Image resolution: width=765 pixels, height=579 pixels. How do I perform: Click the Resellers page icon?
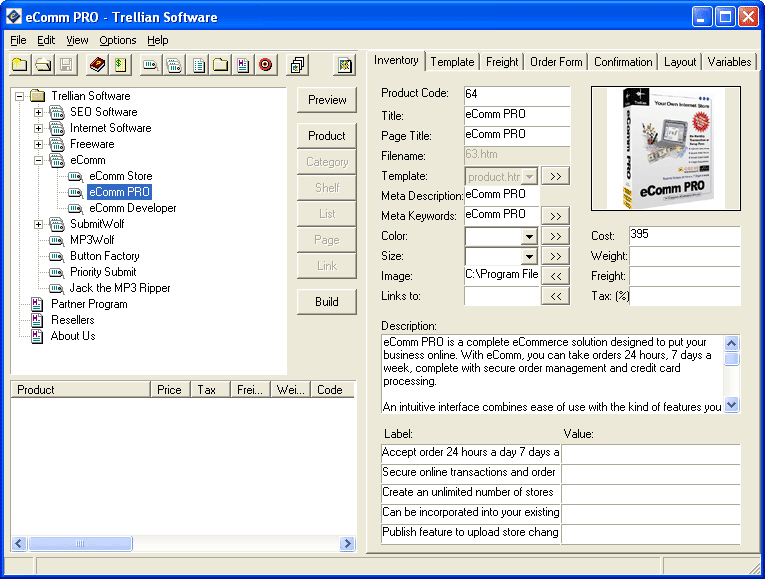click(37, 320)
